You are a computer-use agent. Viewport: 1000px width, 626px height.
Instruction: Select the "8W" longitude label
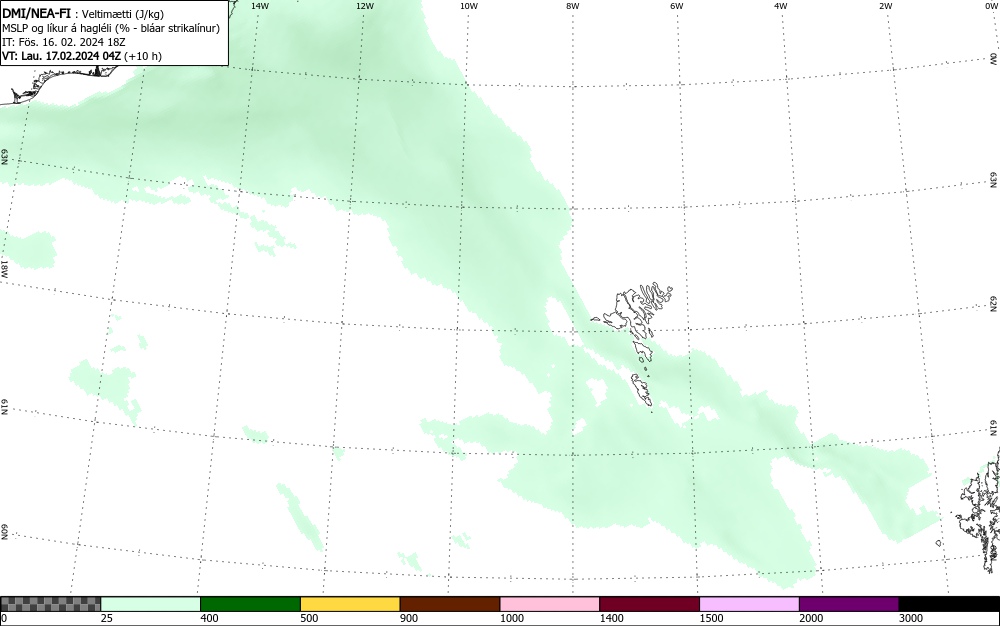tap(573, 6)
